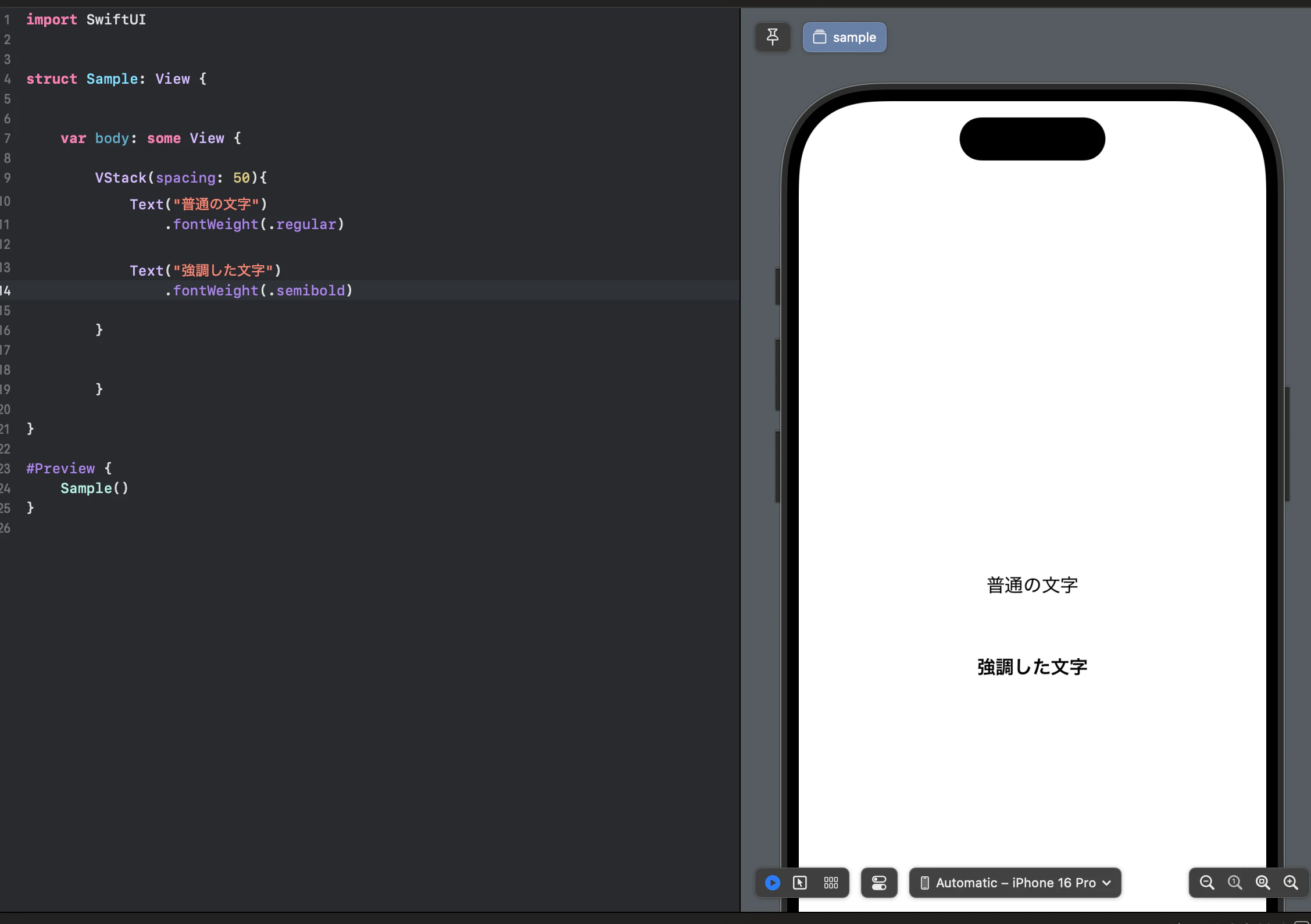Open the Automatic – iPhone 16 Pro device picker

pyautogui.click(x=1014, y=883)
